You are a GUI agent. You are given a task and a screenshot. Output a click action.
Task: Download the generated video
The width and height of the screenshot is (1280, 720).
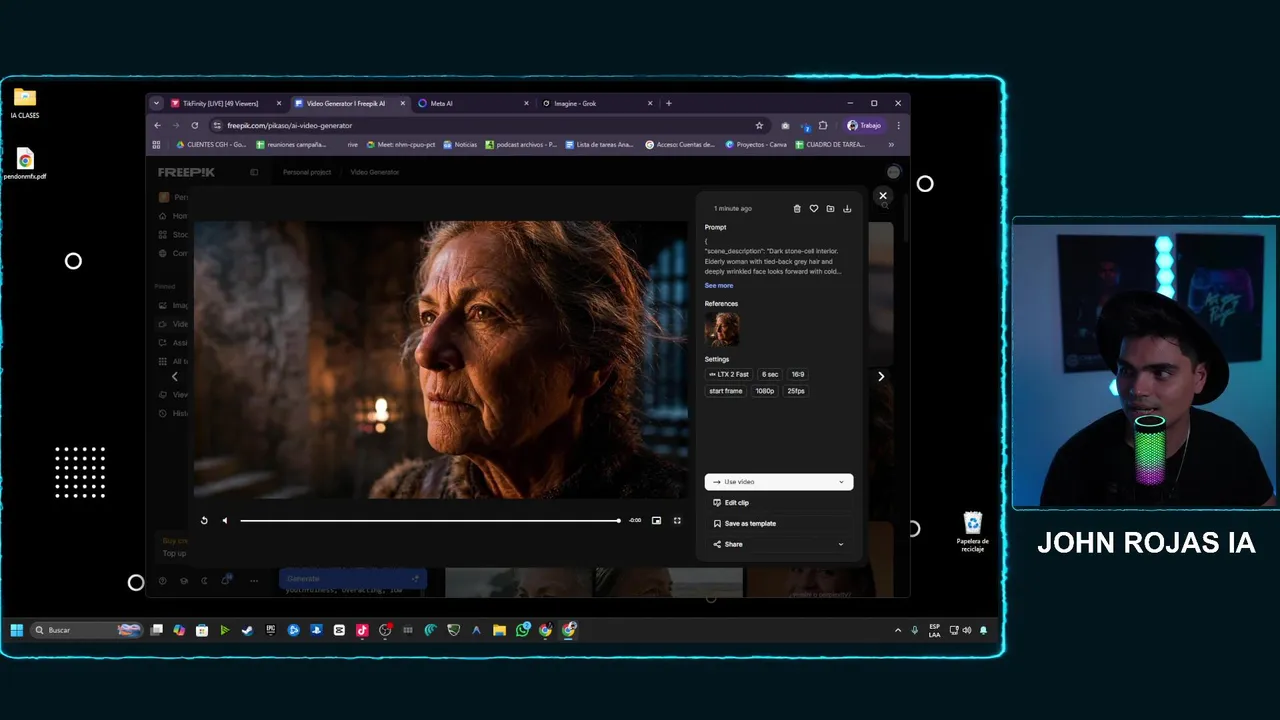(847, 209)
